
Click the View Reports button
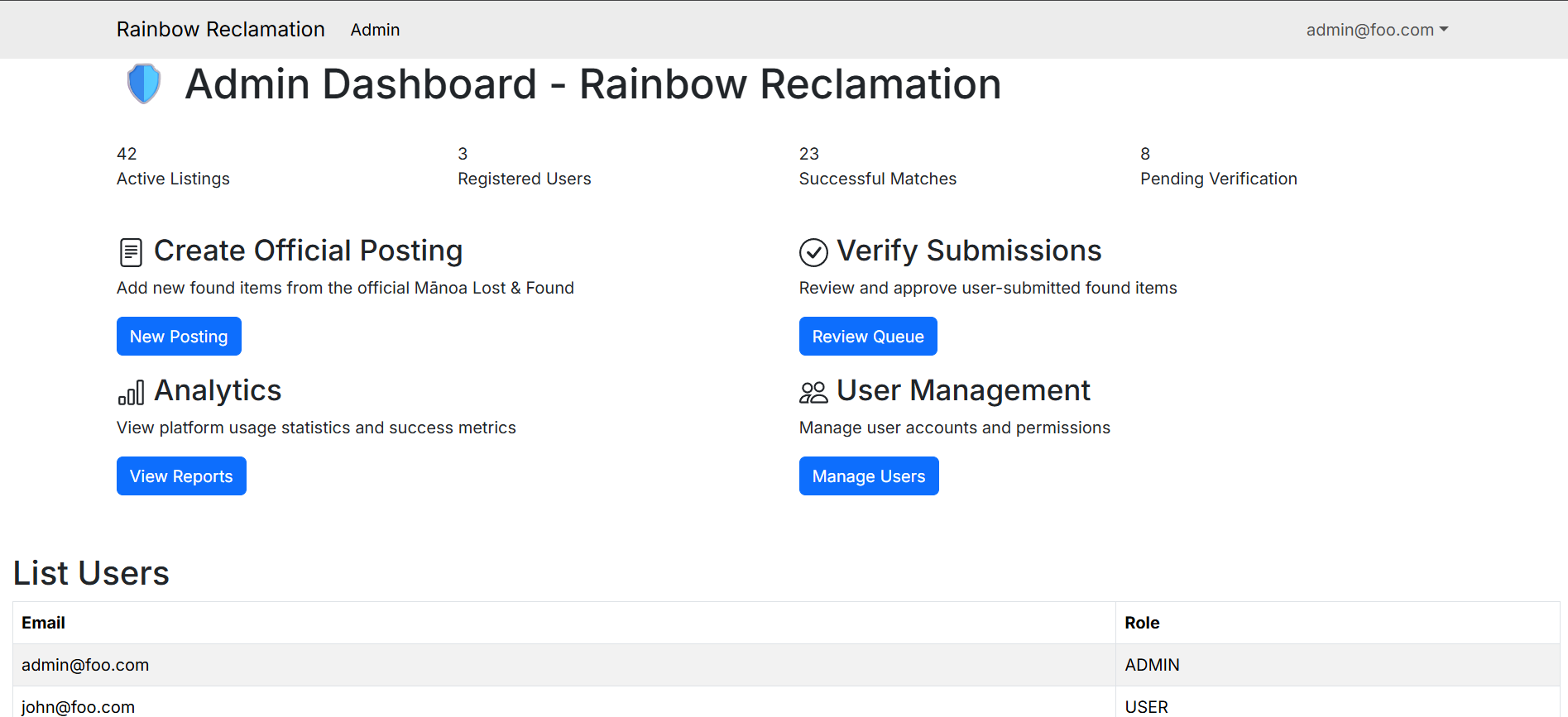[181, 476]
